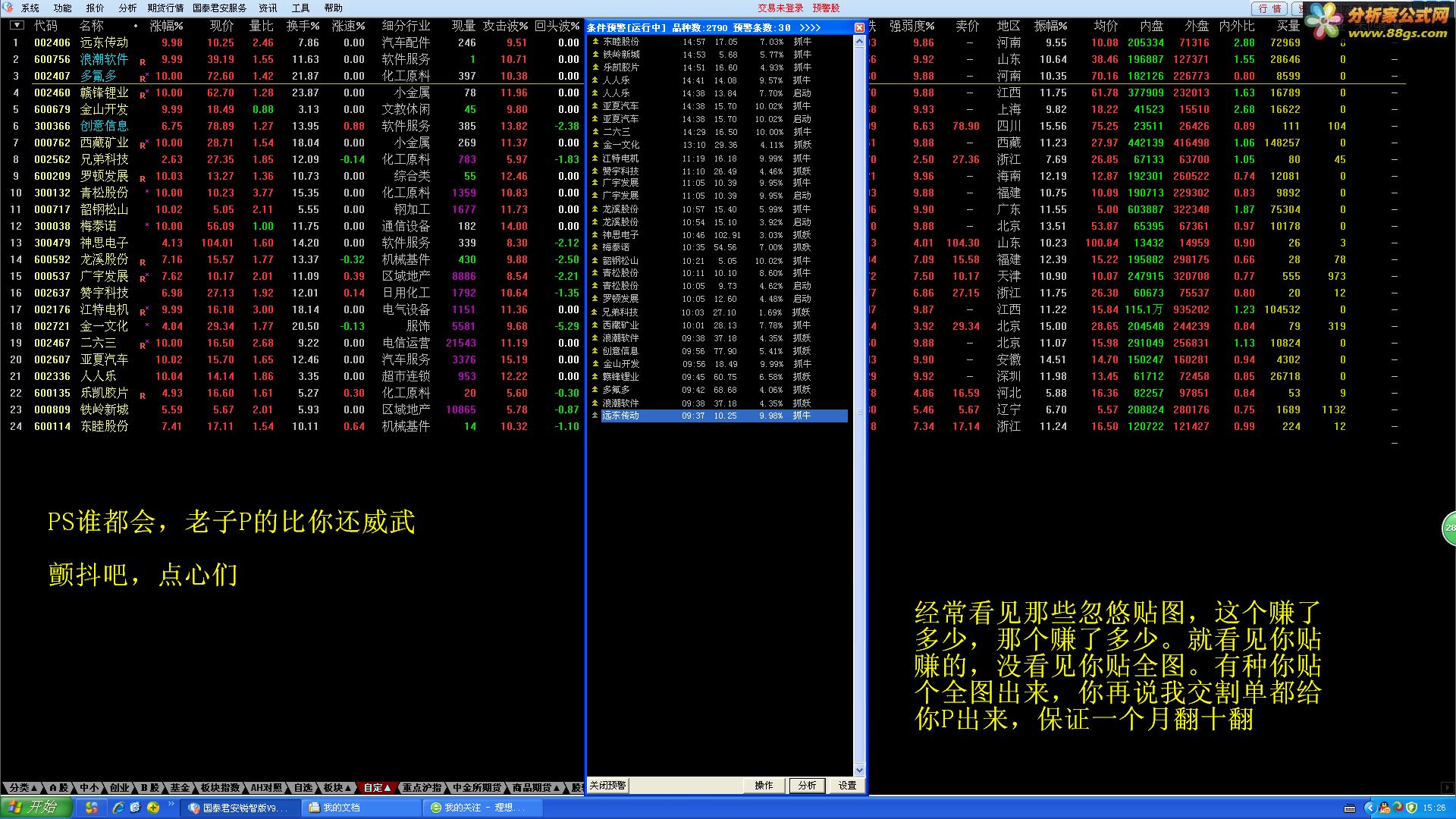Viewport: 1456px width, 819px height.
Task: Switch to the A股 tab
Action: coord(60,788)
